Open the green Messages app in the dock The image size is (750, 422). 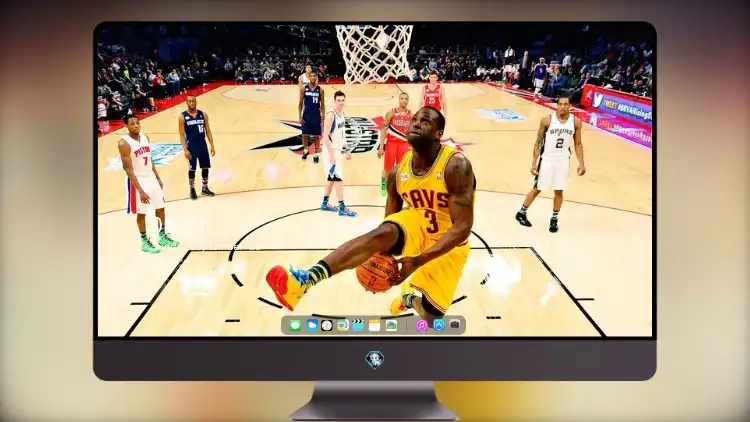point(295,325)
